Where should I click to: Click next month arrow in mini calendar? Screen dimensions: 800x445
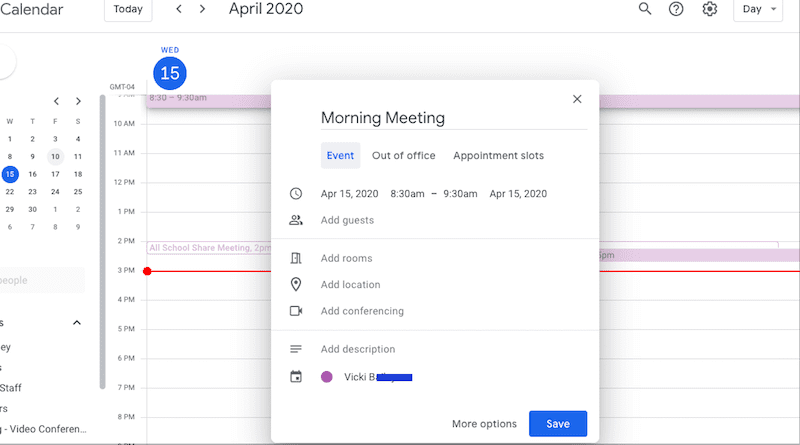[x=78, y=101]
